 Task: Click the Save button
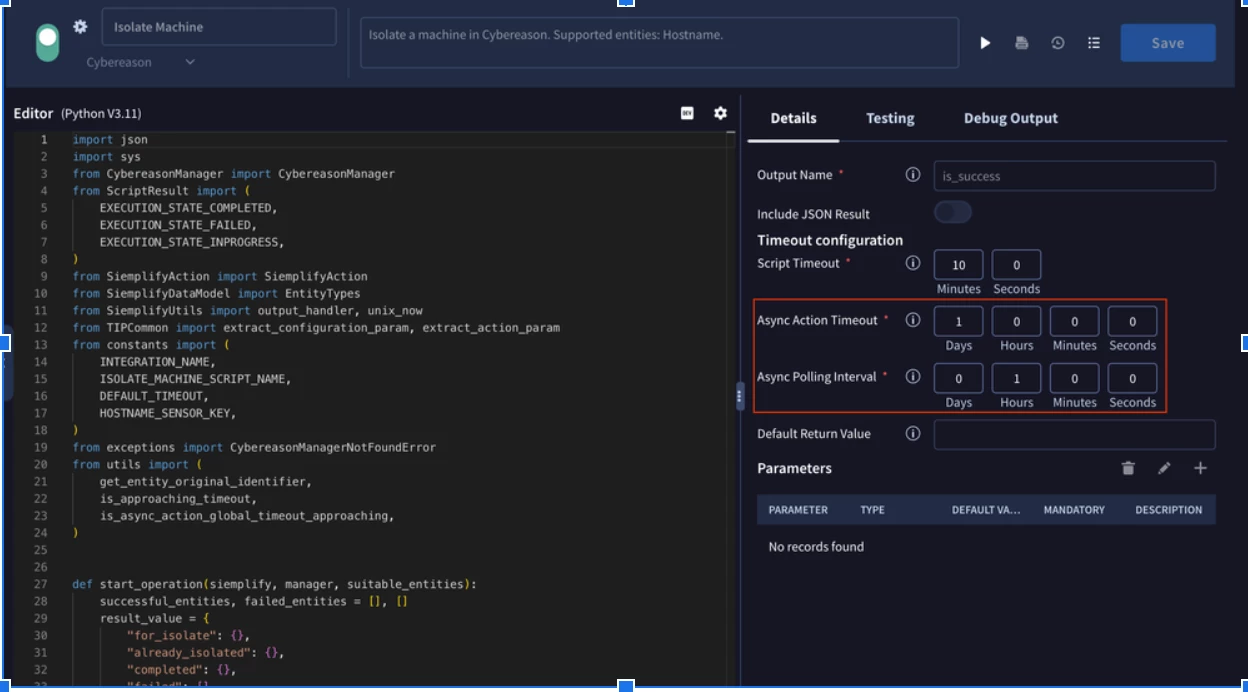[x=1168, y=43]
